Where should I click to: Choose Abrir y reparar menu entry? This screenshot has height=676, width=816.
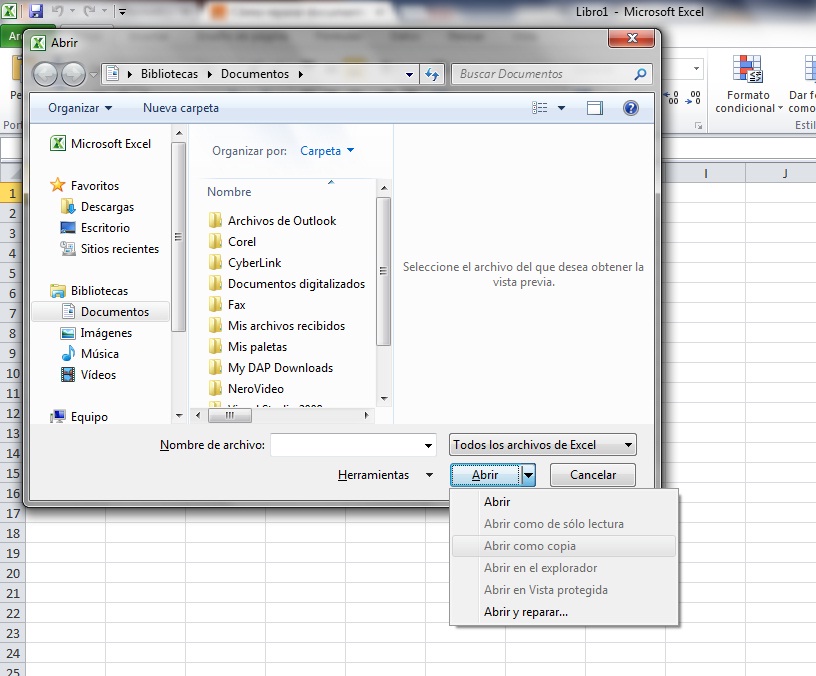(564, 612)
